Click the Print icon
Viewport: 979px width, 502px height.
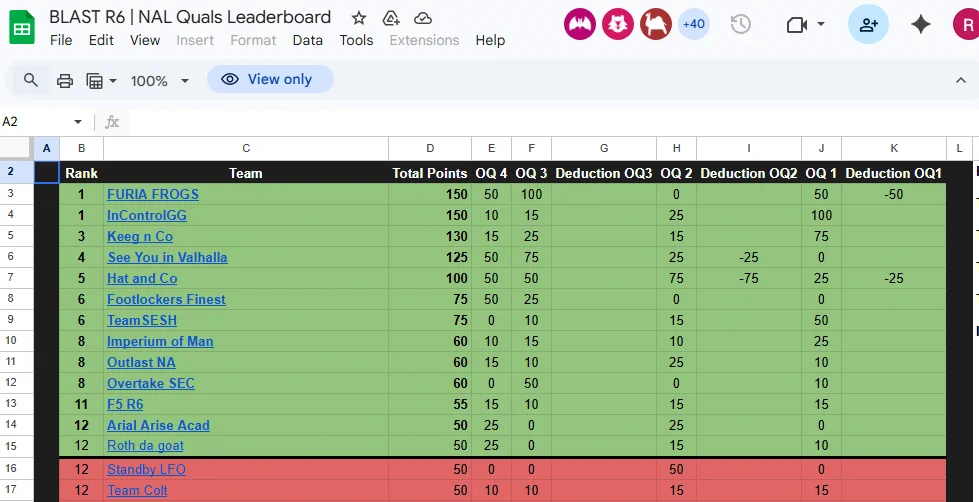click(x=65, y=81)
